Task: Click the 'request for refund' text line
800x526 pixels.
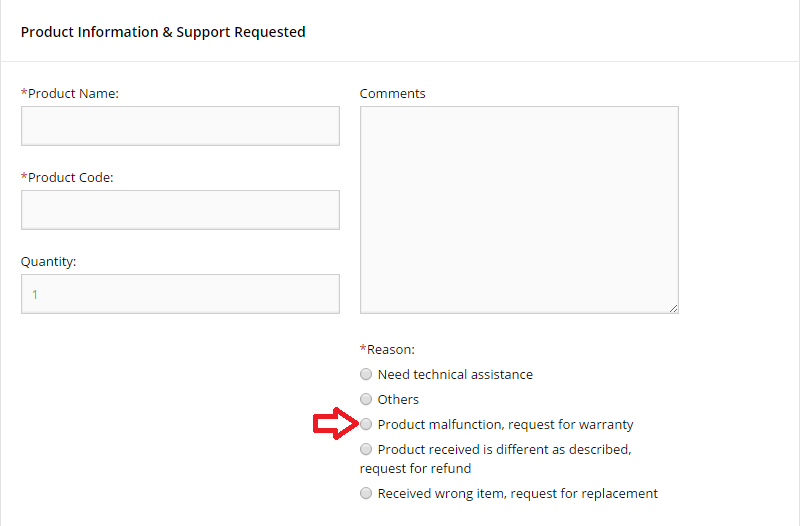Action: tap(415, 468)
